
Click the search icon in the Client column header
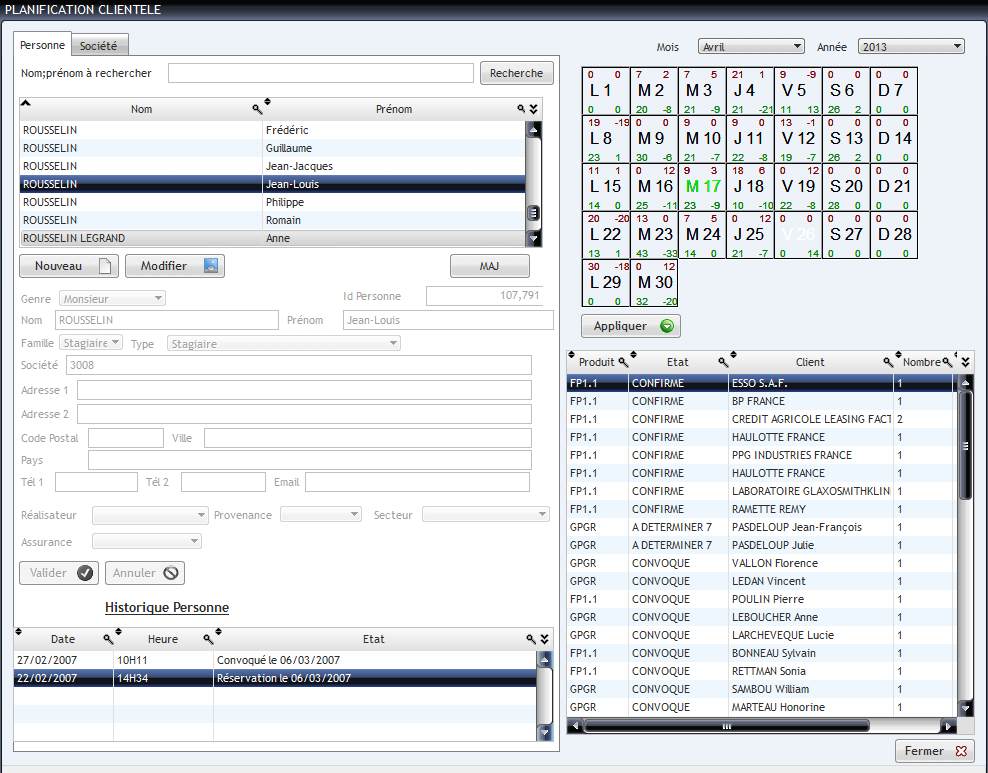click(888, 362)
